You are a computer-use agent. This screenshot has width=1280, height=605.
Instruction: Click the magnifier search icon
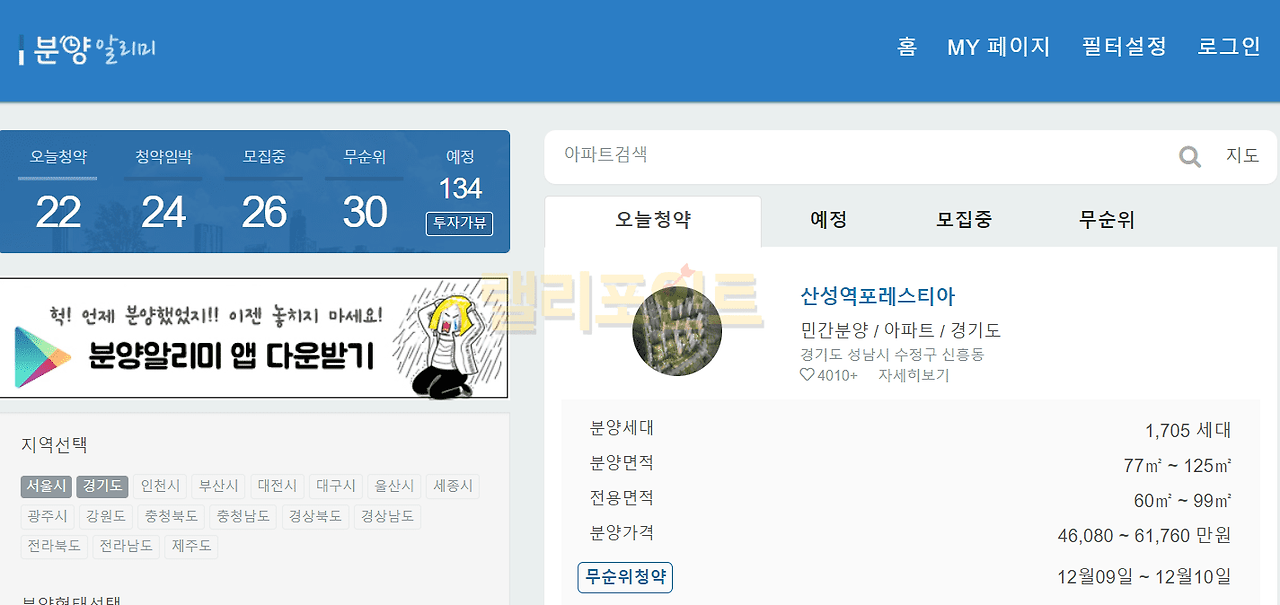click(1190, 156)
